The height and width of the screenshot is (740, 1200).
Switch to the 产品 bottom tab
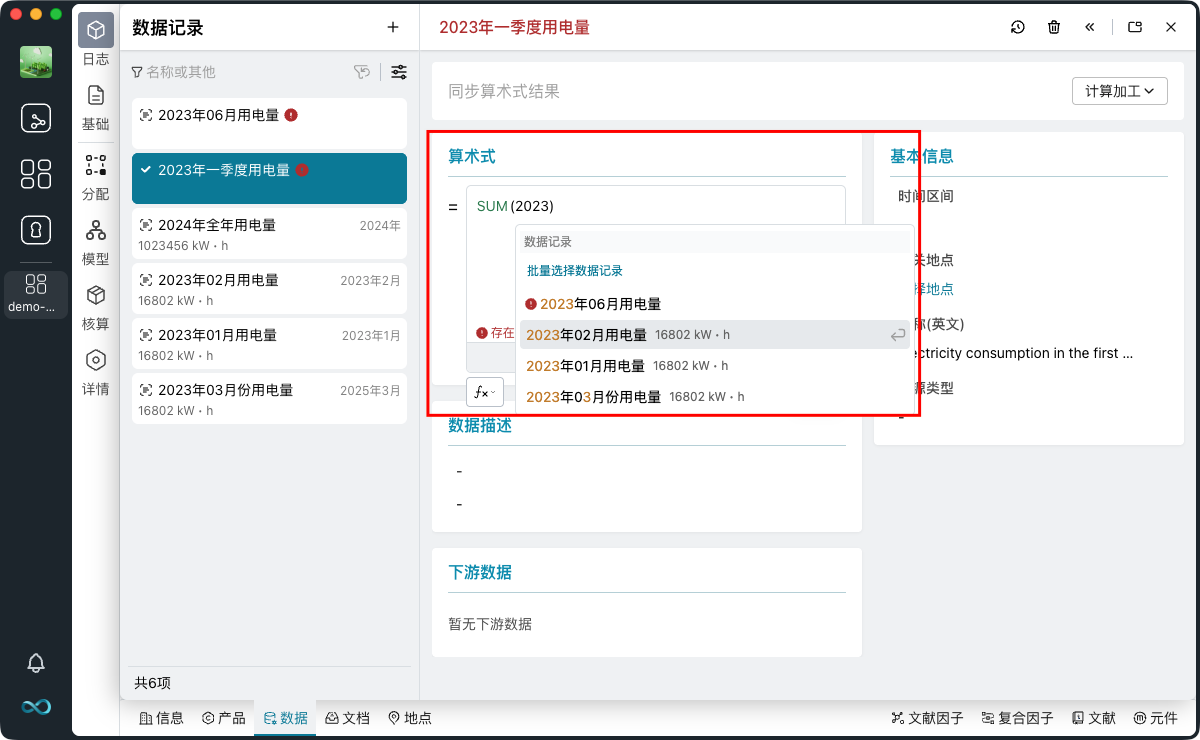click(x=223, y=718)
